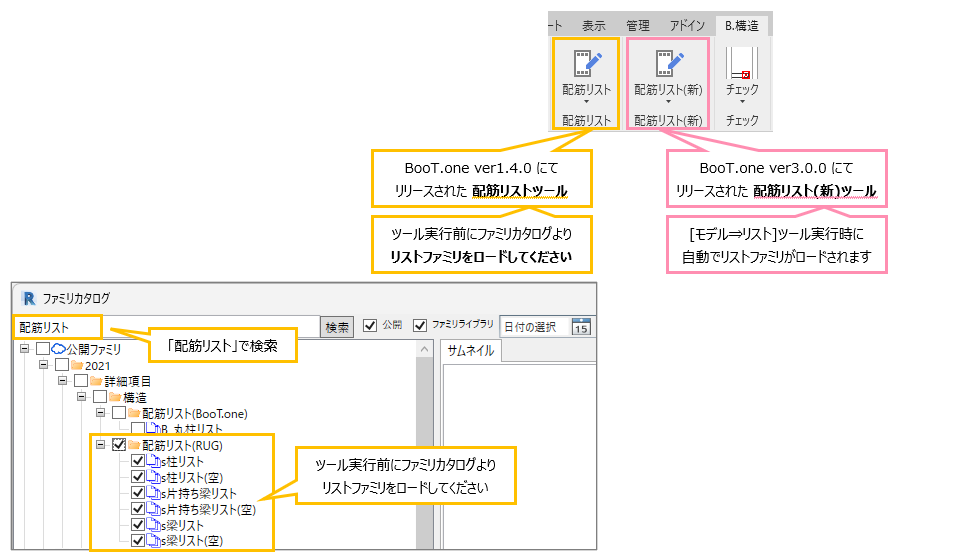Click the file icon of s柱リスト
The height and width of the screenshot is (557, 966).
(153, 461)
